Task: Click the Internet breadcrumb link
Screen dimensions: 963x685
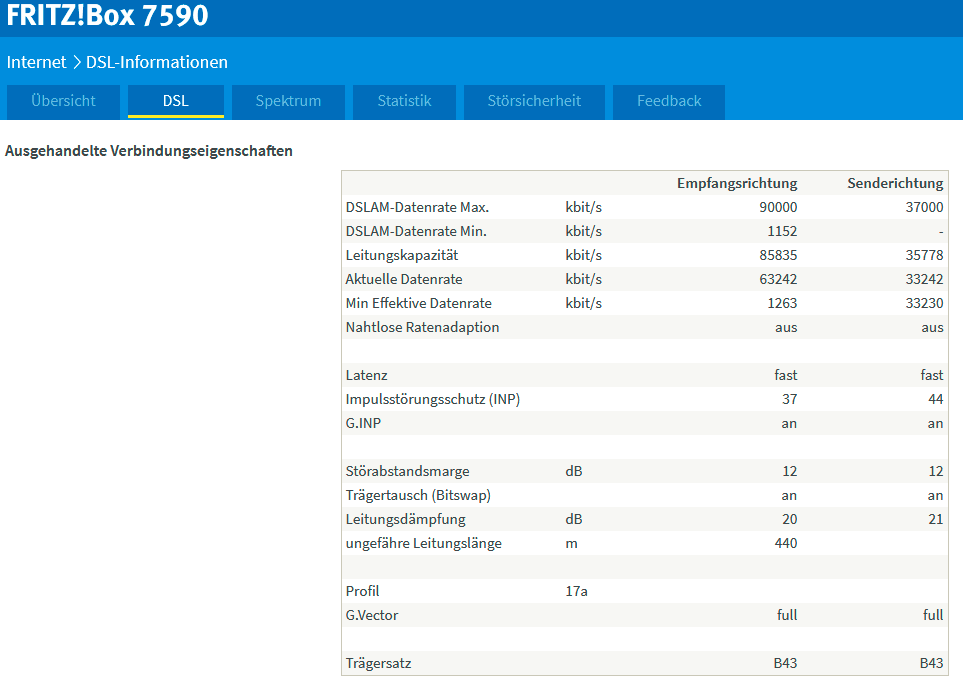Action: (36, 62)
